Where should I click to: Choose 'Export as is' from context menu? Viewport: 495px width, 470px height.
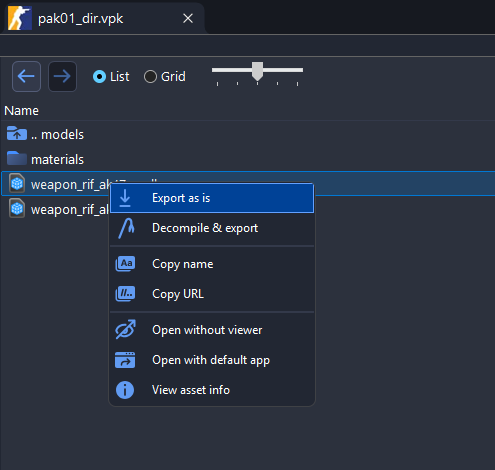tap(212, 198)
